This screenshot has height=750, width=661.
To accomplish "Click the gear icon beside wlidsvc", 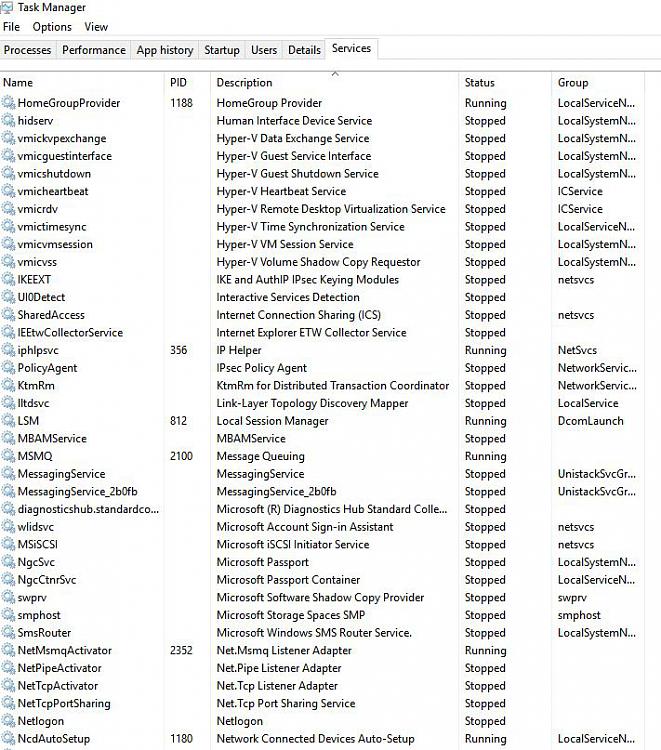I will (8, 527).
